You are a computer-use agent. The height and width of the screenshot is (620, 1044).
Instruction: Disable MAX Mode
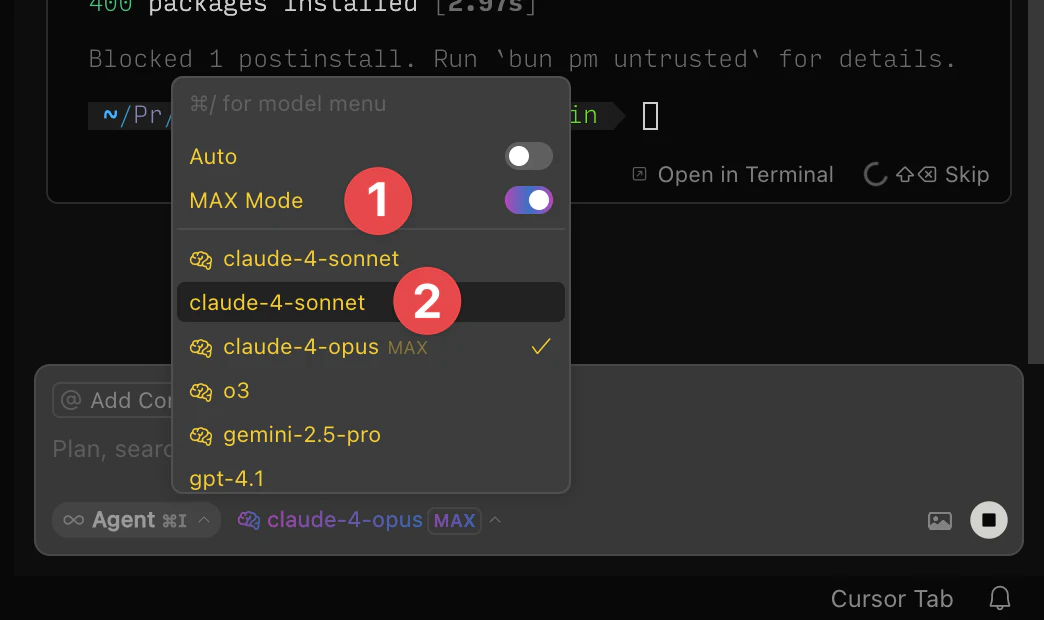pyautogui.click(x=528, y=199)
